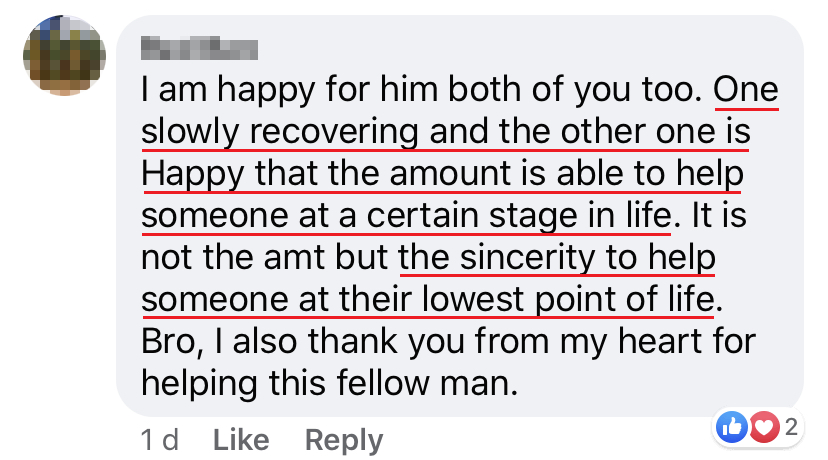Open the commenter's pixelated profile picture
Screen dimensions: 828x460
pos(64,56)
